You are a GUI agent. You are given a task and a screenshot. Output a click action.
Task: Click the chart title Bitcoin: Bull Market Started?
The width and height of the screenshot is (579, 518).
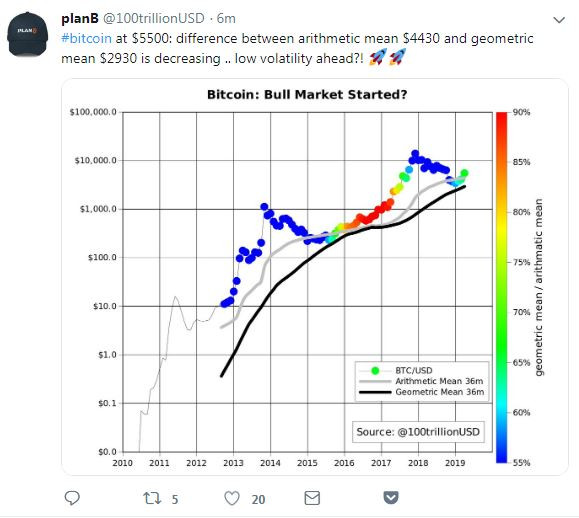pos(307,95)
